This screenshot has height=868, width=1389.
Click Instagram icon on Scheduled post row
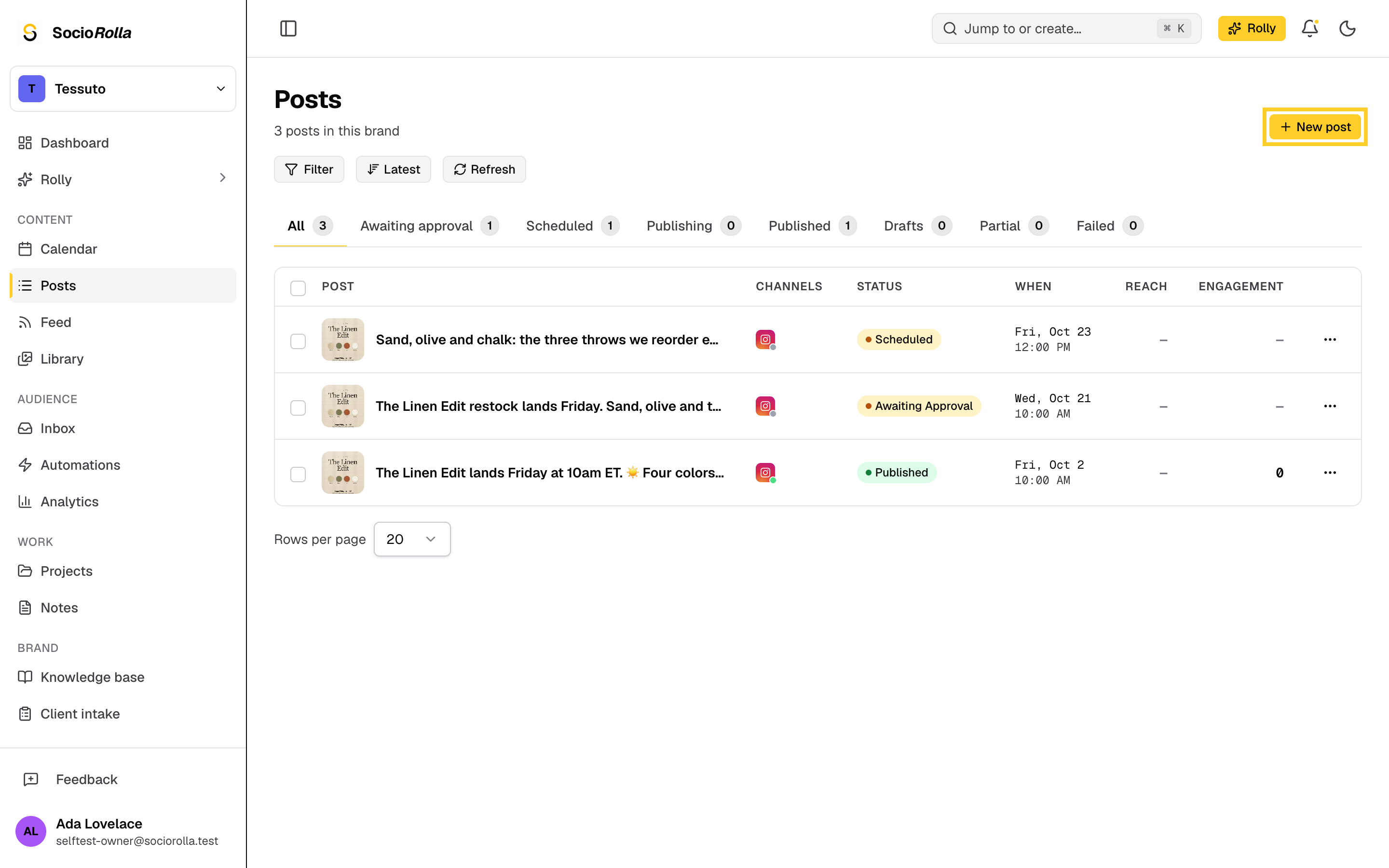766,340
